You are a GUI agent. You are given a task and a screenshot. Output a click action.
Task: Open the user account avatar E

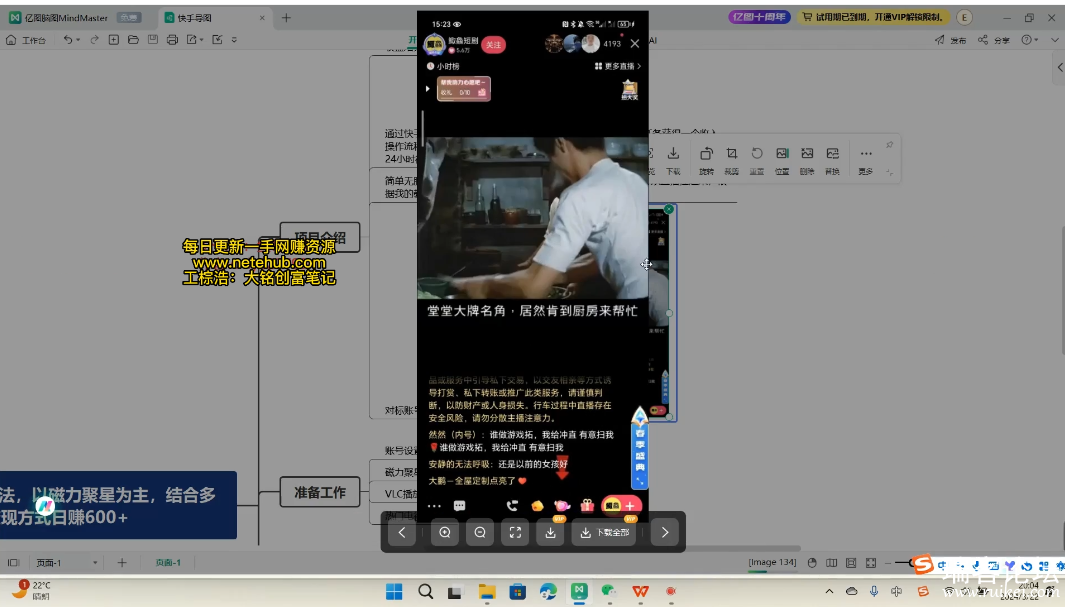964,17
